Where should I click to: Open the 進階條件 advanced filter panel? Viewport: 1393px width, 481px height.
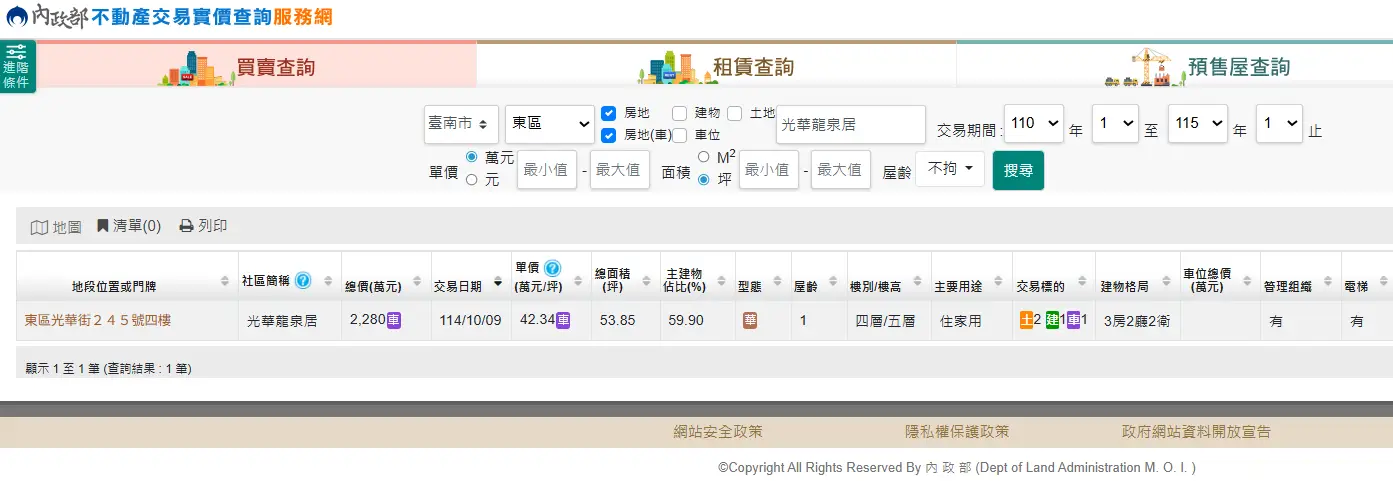pyautogui.click(x=17, y=67)
